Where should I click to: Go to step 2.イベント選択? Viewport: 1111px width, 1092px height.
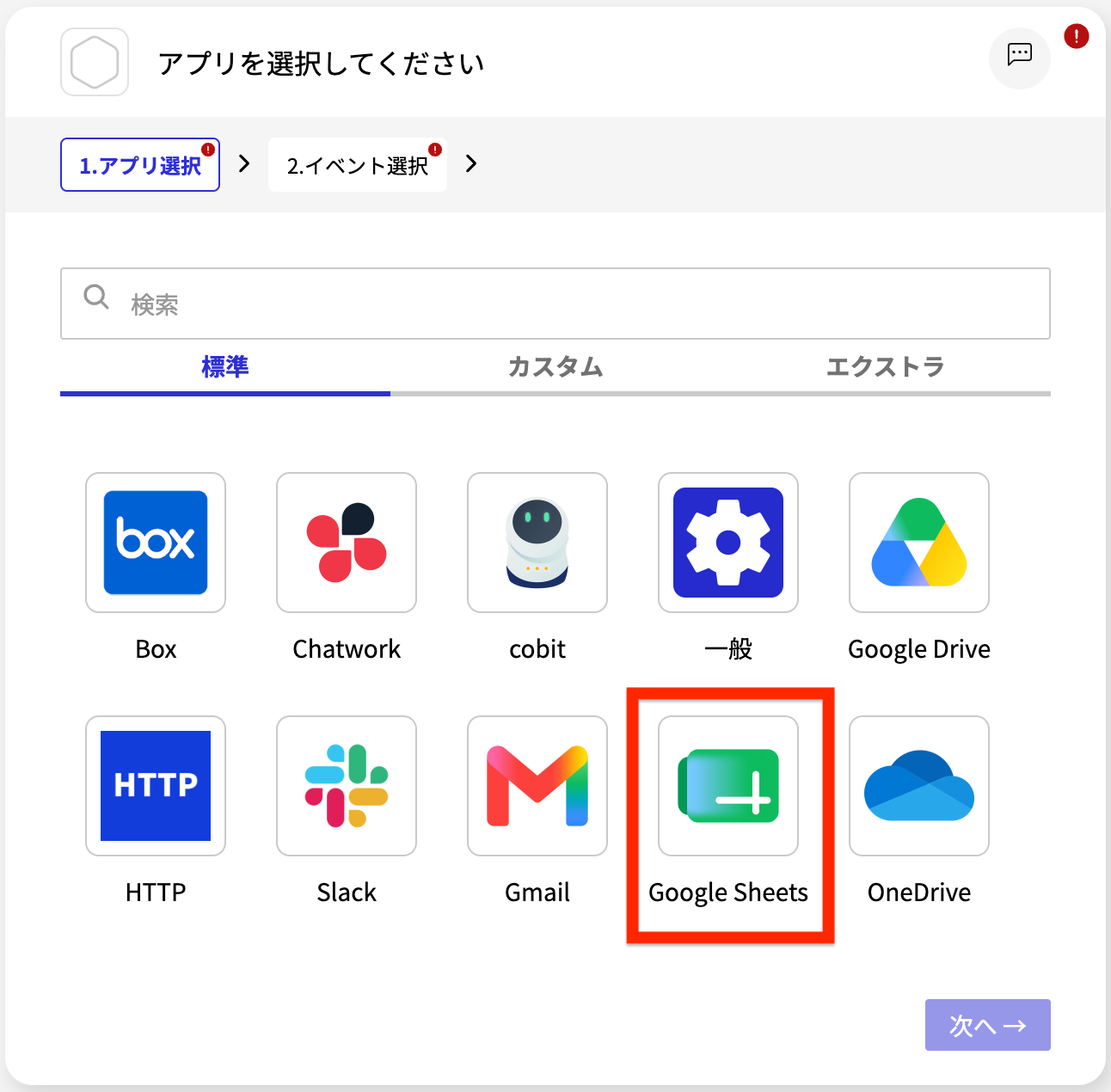point(358,165)
